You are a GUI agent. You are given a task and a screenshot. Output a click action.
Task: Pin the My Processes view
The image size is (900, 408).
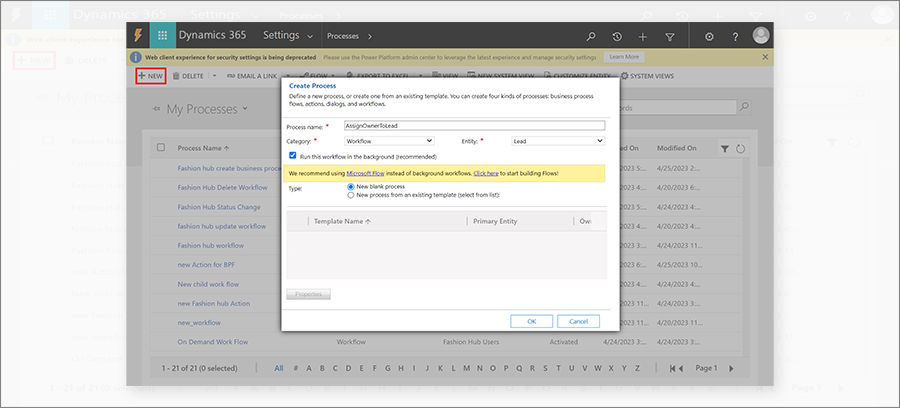pos(156,109)
